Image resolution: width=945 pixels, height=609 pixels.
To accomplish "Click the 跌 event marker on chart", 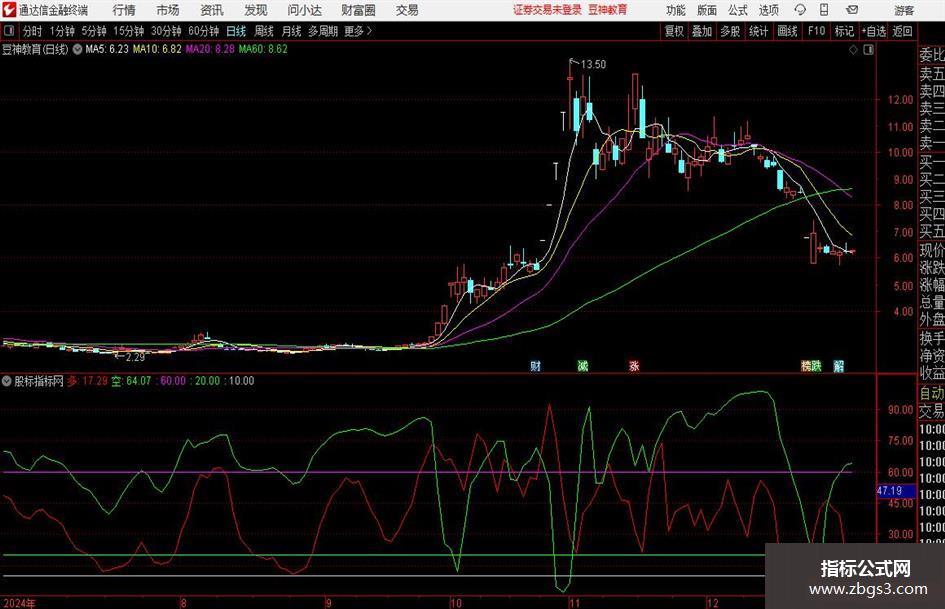I will coord(815,365).
